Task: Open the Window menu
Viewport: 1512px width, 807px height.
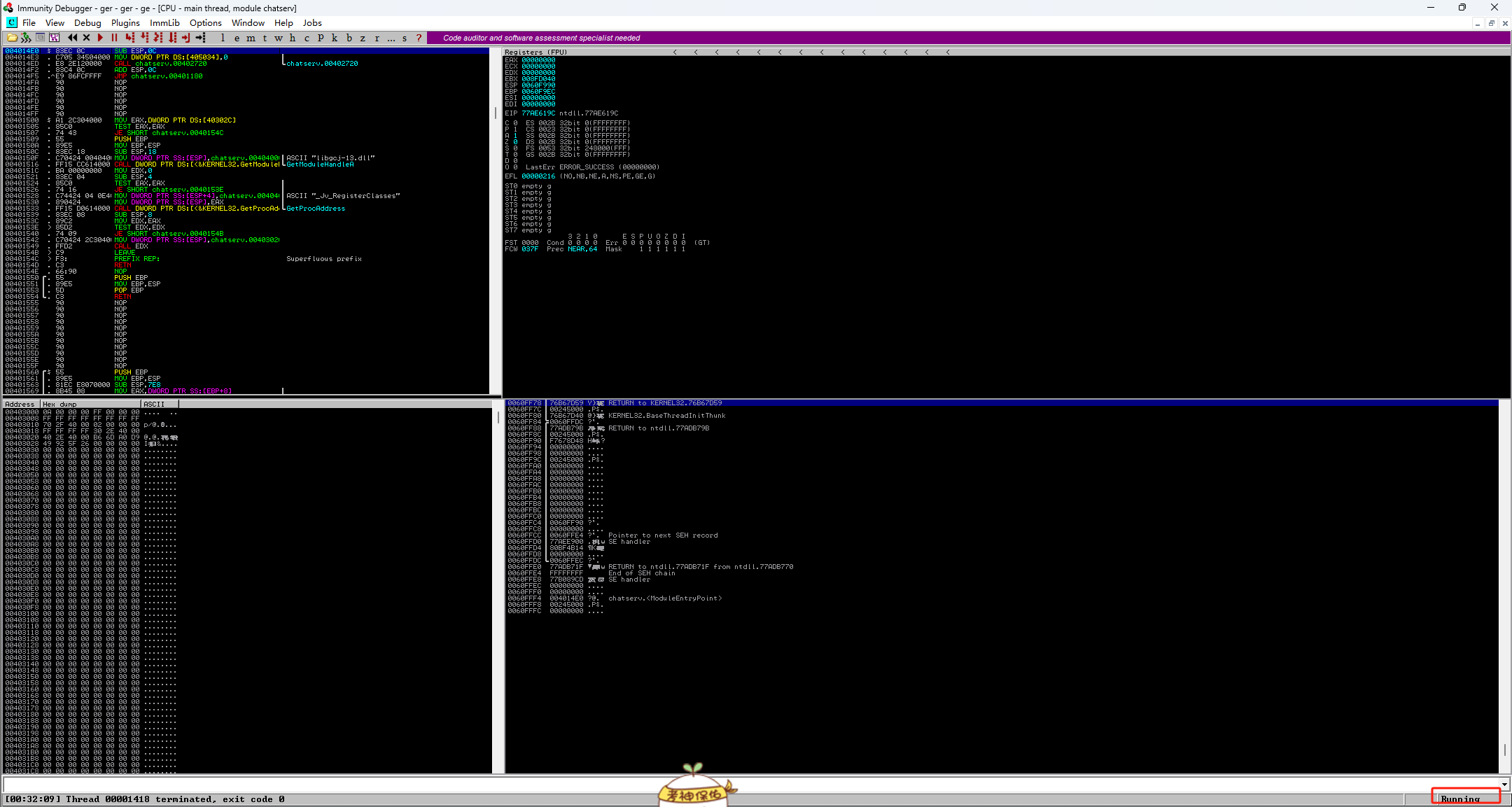Action: [248, 23]
